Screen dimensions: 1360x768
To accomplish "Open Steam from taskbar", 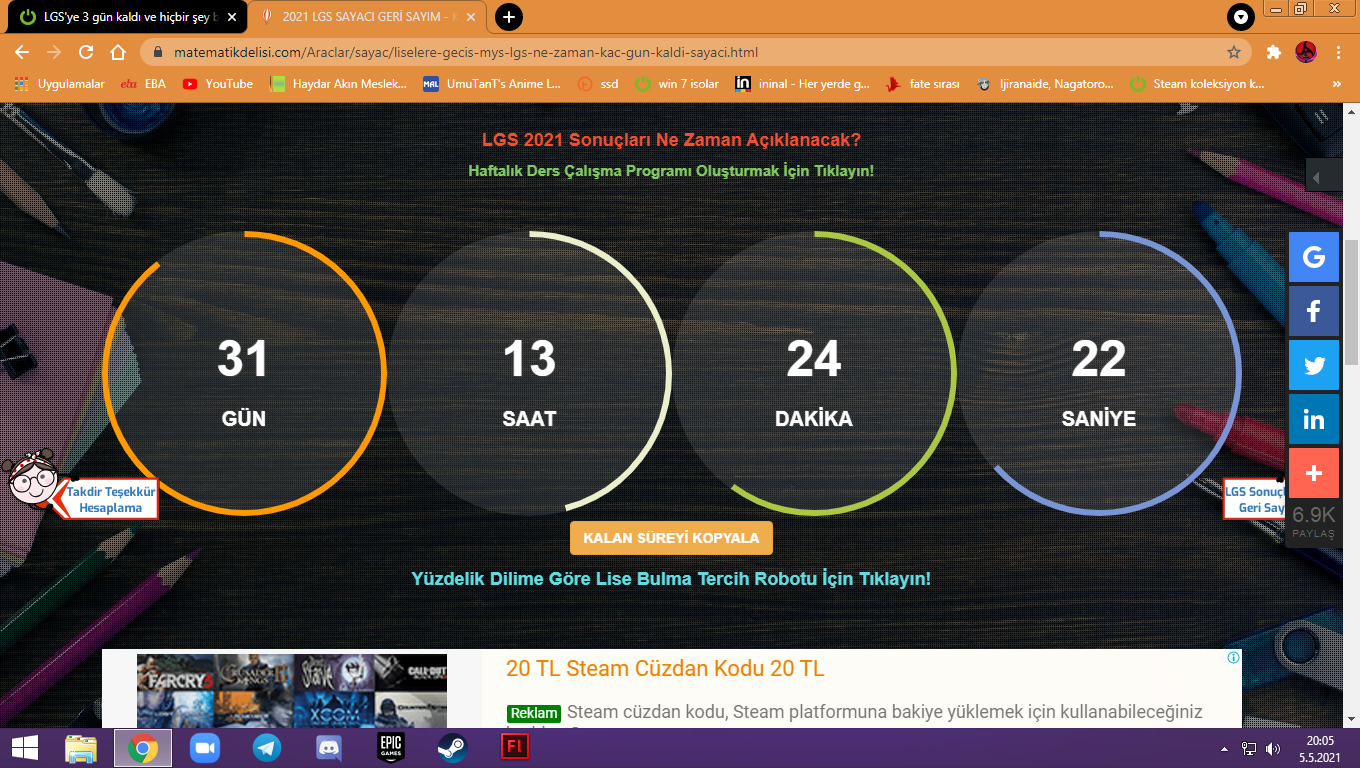I will 451,747.
